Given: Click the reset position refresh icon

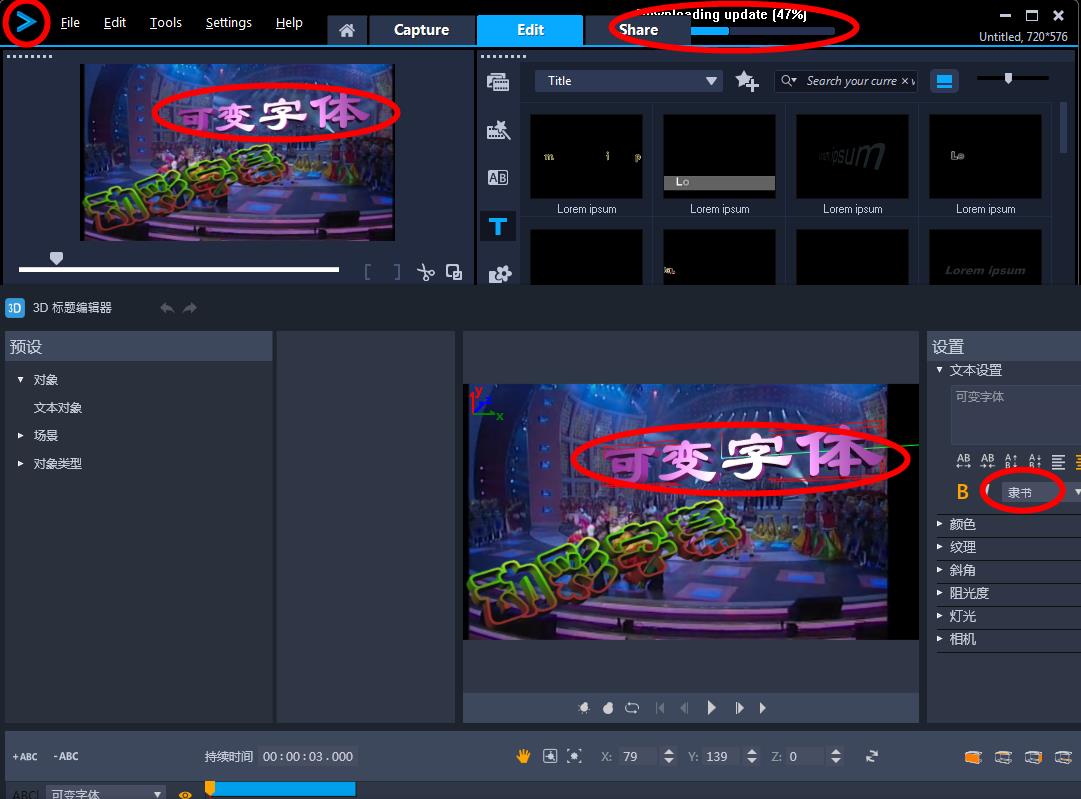Looking at the screenshot, I should click(872, 756).
